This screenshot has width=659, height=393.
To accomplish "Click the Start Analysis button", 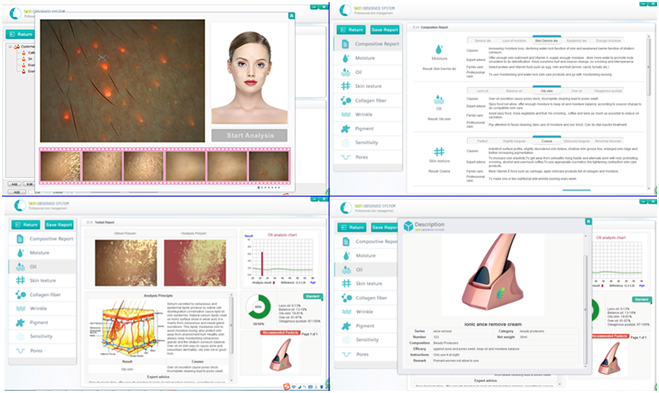I will tap(249, 135).
